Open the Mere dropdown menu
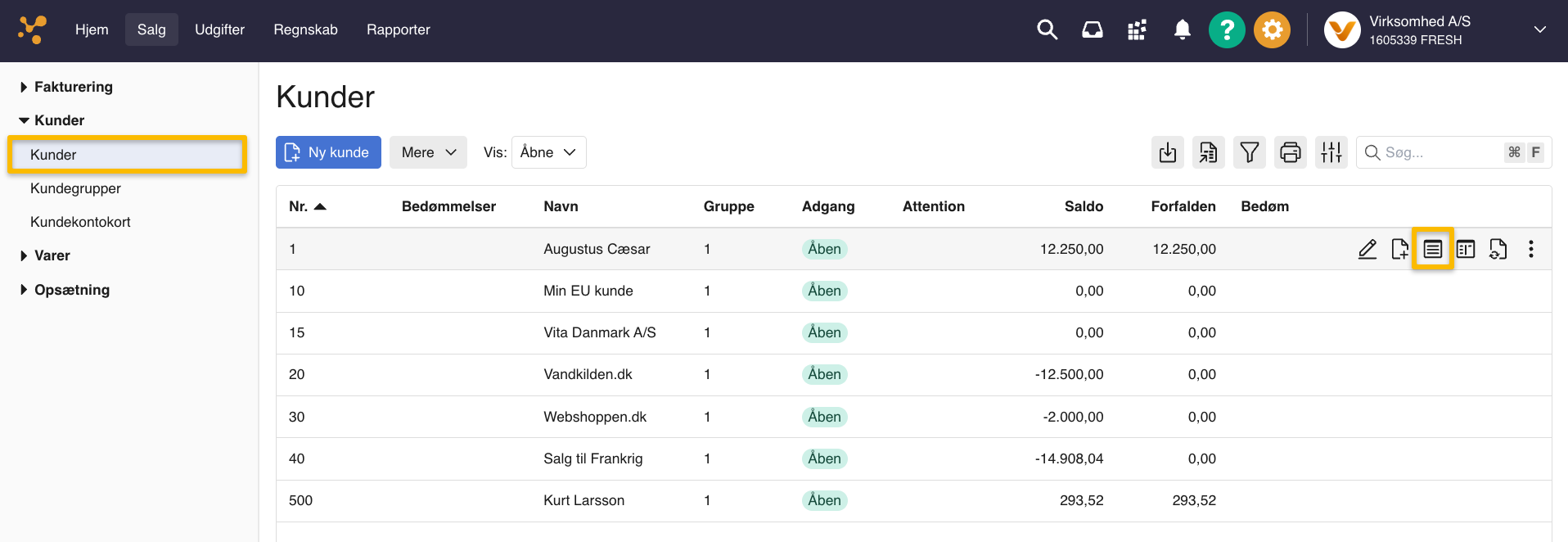Screen dimensions: 1568x542 point(428,152)
